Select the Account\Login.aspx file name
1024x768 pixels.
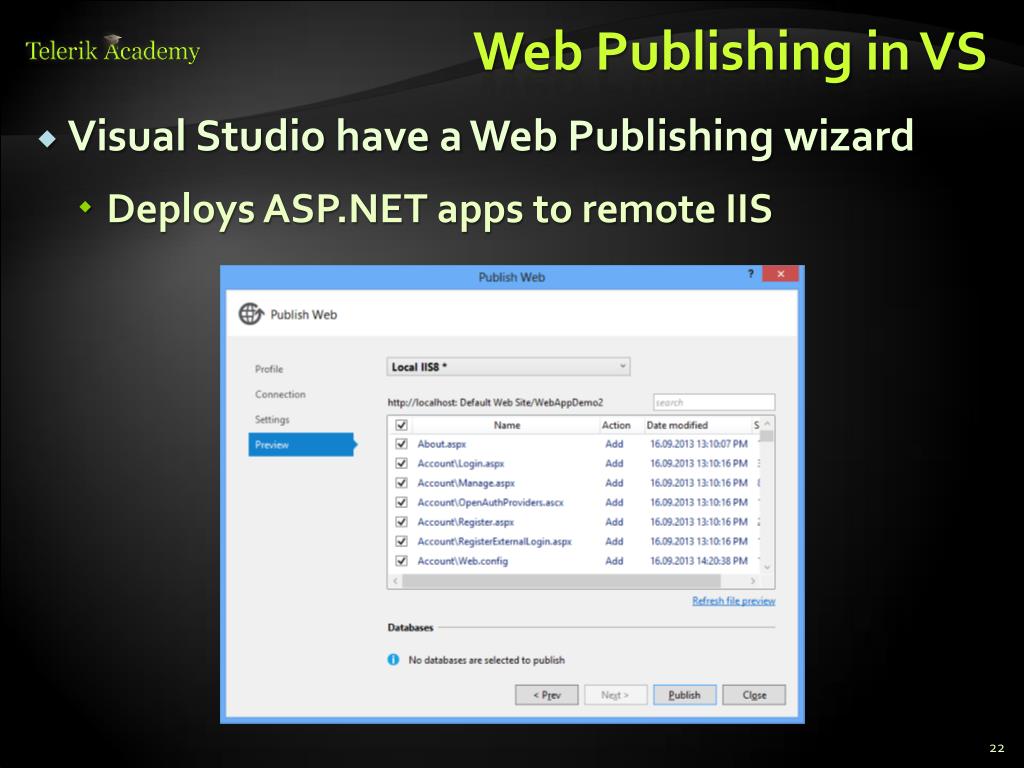pos(460,464)
